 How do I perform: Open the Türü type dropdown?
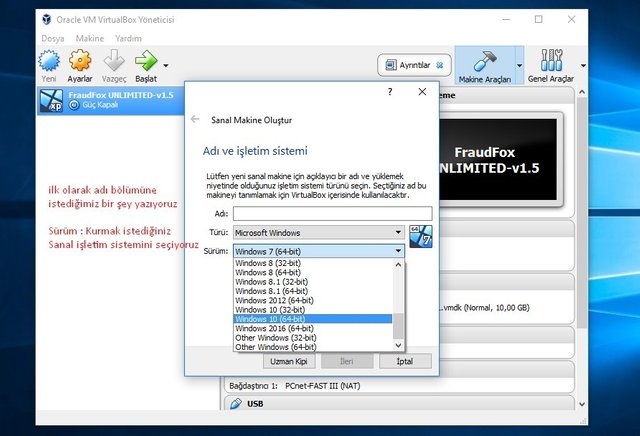319,233
